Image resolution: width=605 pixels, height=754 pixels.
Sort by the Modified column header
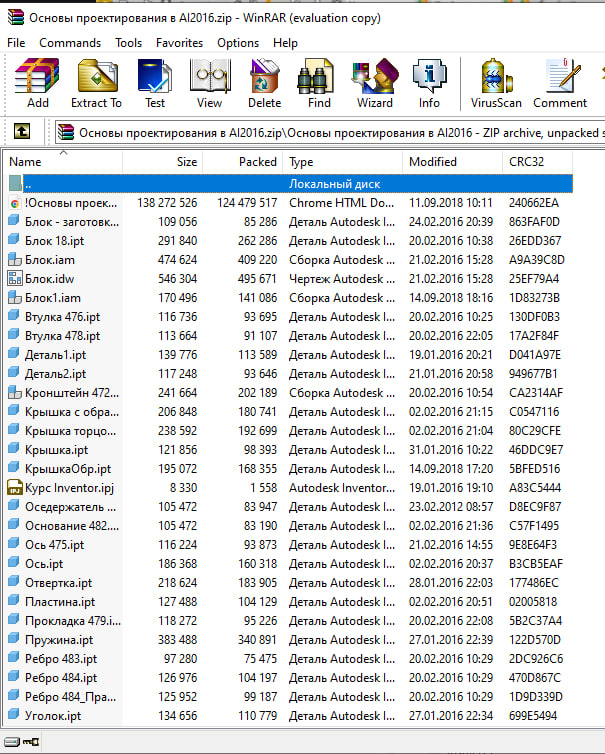coord(453,162)
